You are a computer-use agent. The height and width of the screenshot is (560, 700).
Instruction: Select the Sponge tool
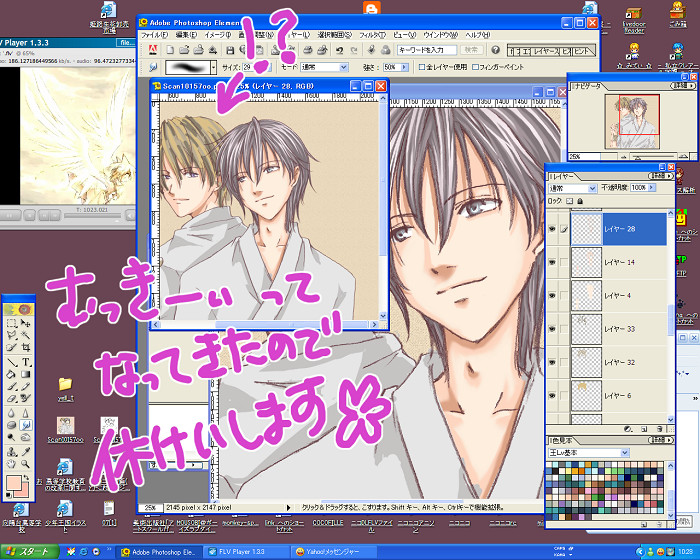12,425
